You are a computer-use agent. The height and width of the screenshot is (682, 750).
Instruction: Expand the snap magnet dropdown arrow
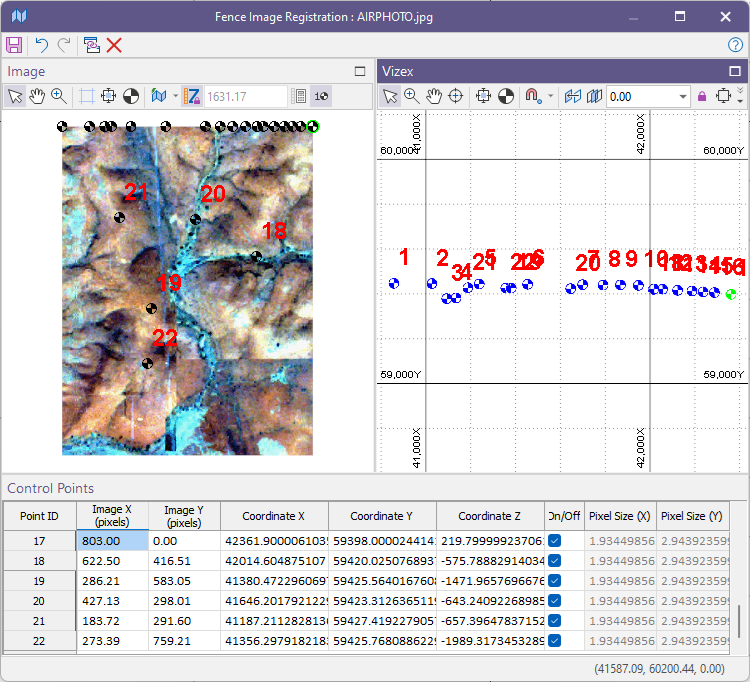point(549,97)
